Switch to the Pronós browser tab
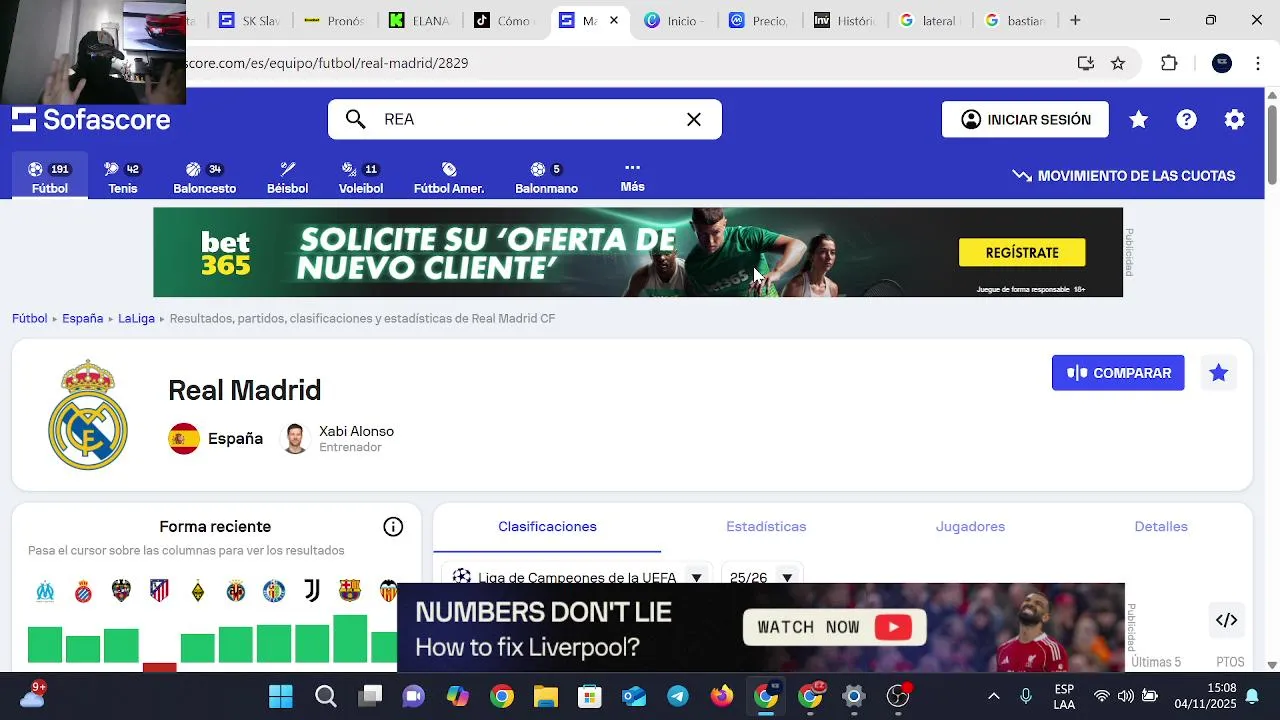Screen dimensions: 1280x720 (x=335, y=20)
